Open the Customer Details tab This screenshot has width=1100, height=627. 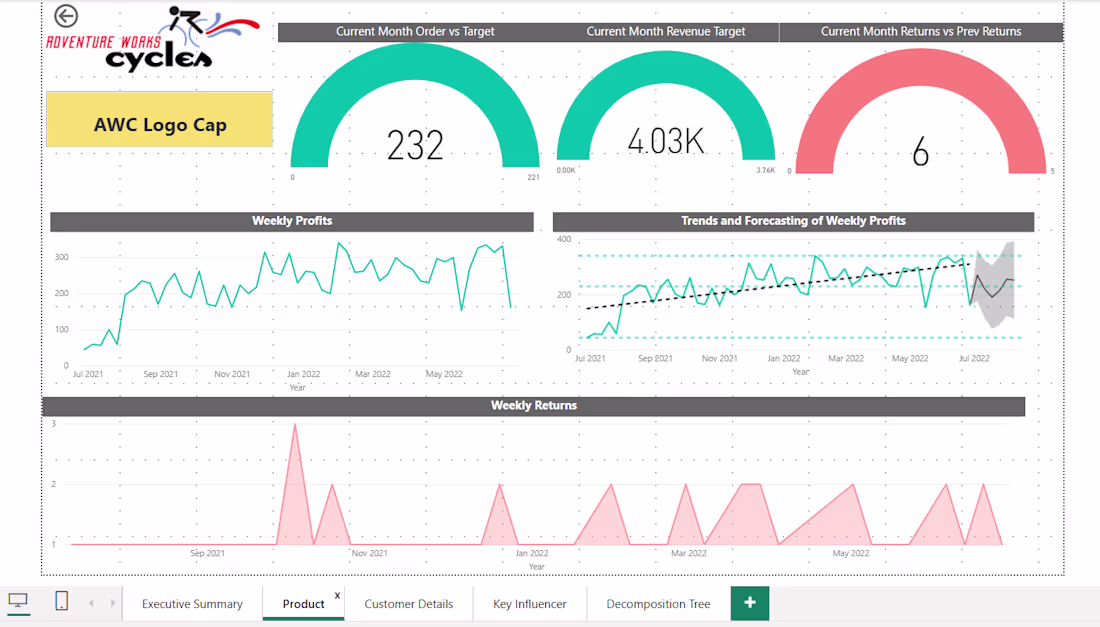408,604
